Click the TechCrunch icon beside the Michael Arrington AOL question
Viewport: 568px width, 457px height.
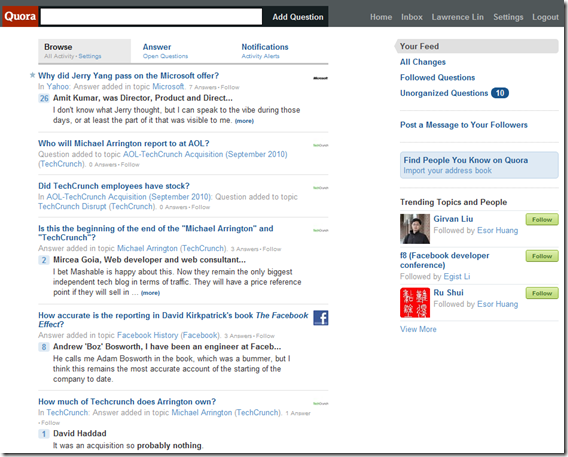(321, 145)
